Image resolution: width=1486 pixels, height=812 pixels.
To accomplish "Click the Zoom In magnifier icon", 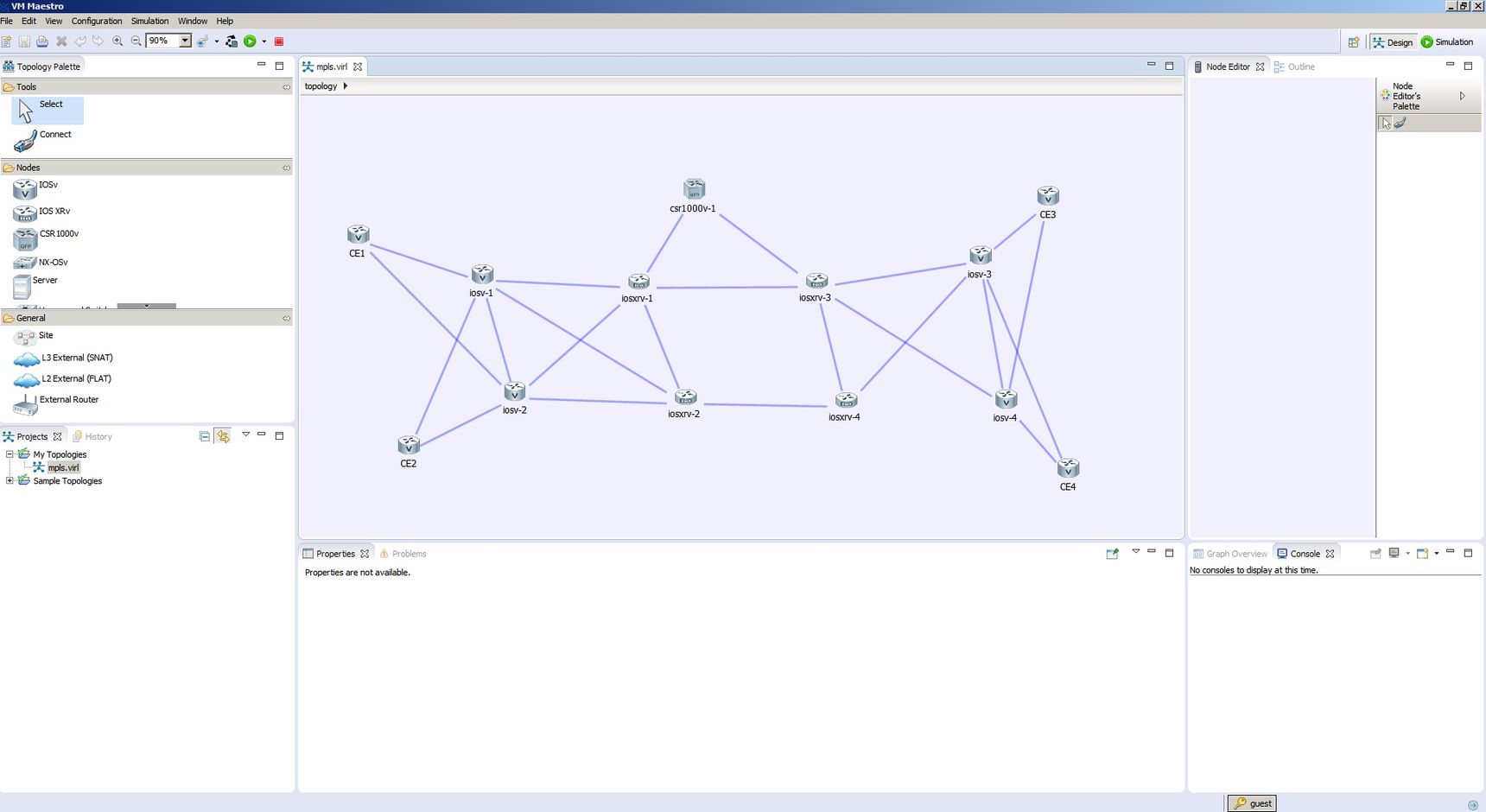I will (x=117, y=41).
